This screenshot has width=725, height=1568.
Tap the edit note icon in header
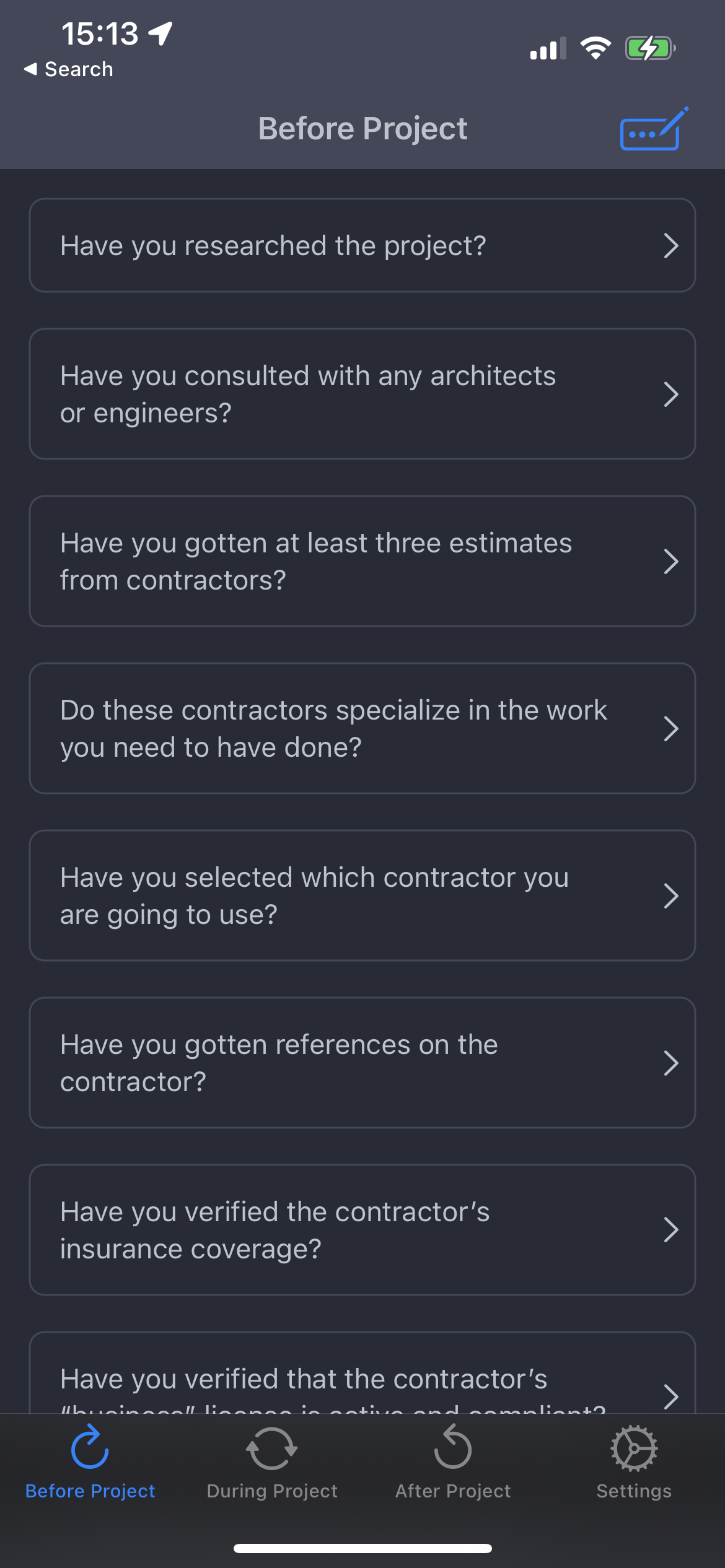654,129
